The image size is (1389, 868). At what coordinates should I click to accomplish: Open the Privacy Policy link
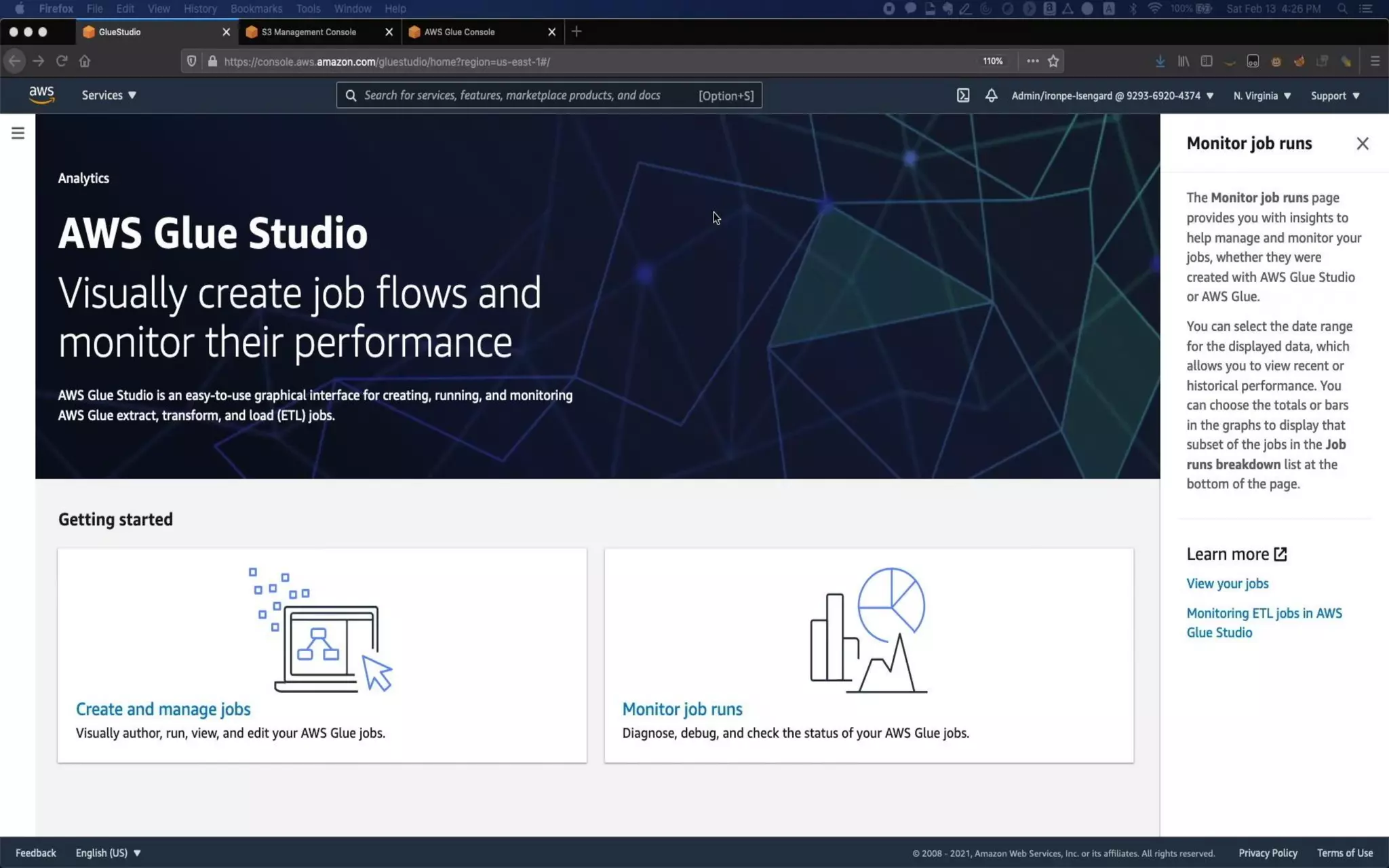click(1268, 853)
